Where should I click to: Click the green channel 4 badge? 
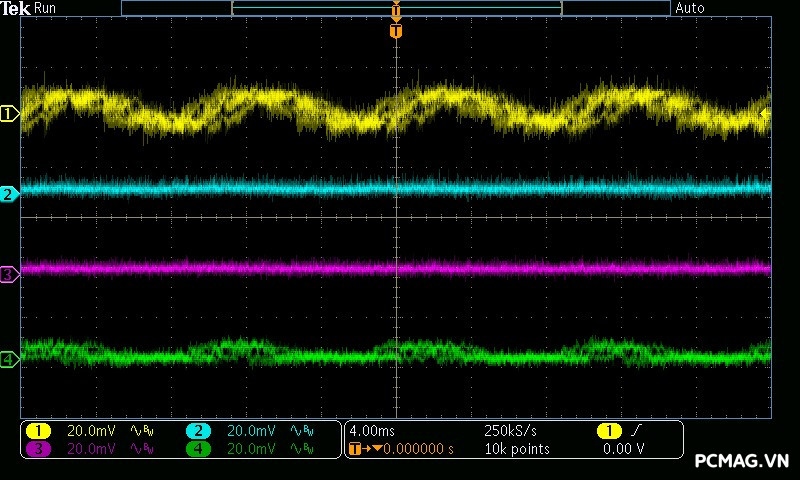(x=198, y=449)
